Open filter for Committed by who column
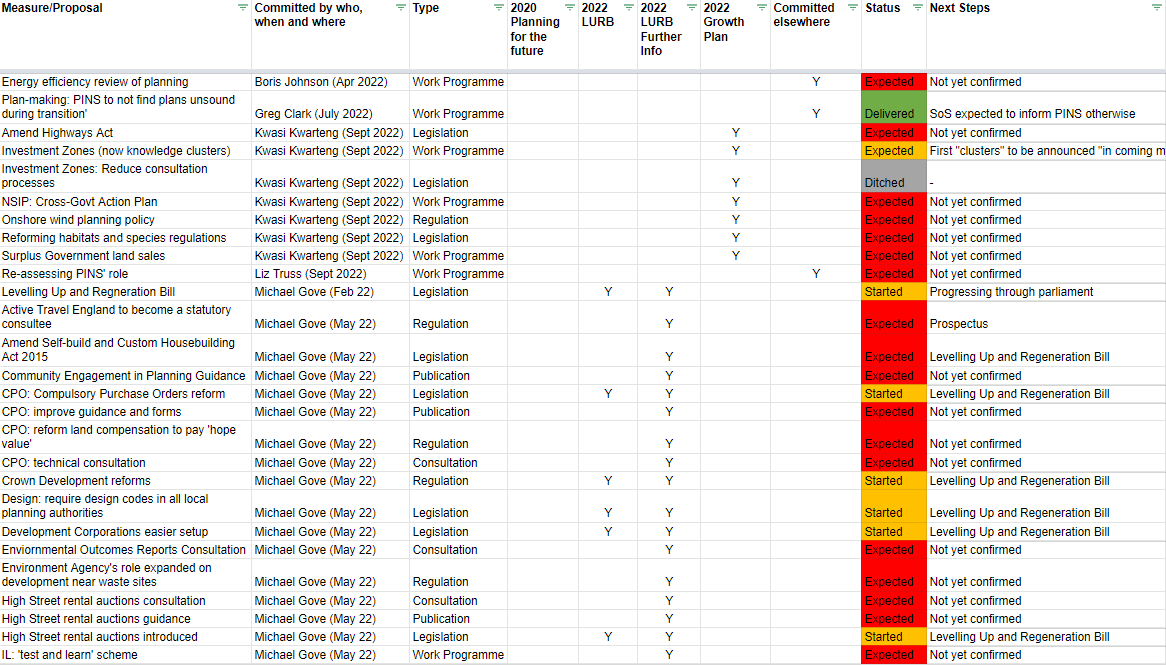The height and width of the screenshot is (665, 1166). [x=401, y=7]
